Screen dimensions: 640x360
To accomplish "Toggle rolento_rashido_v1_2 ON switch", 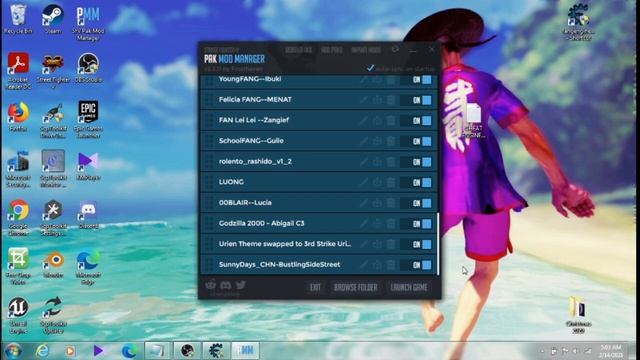I will (x=421, y=162).
